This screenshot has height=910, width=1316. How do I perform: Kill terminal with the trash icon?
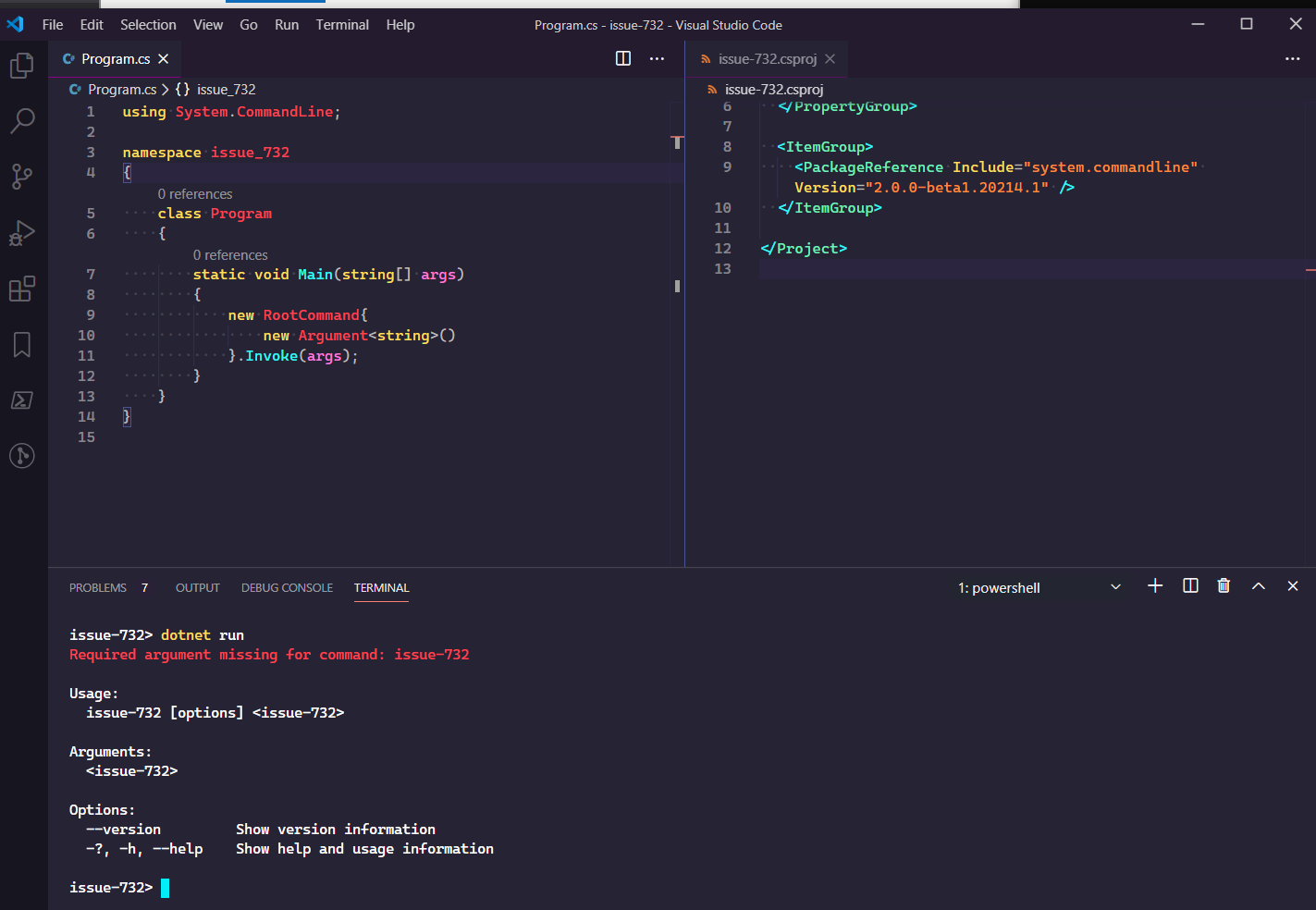[1224, 585]
